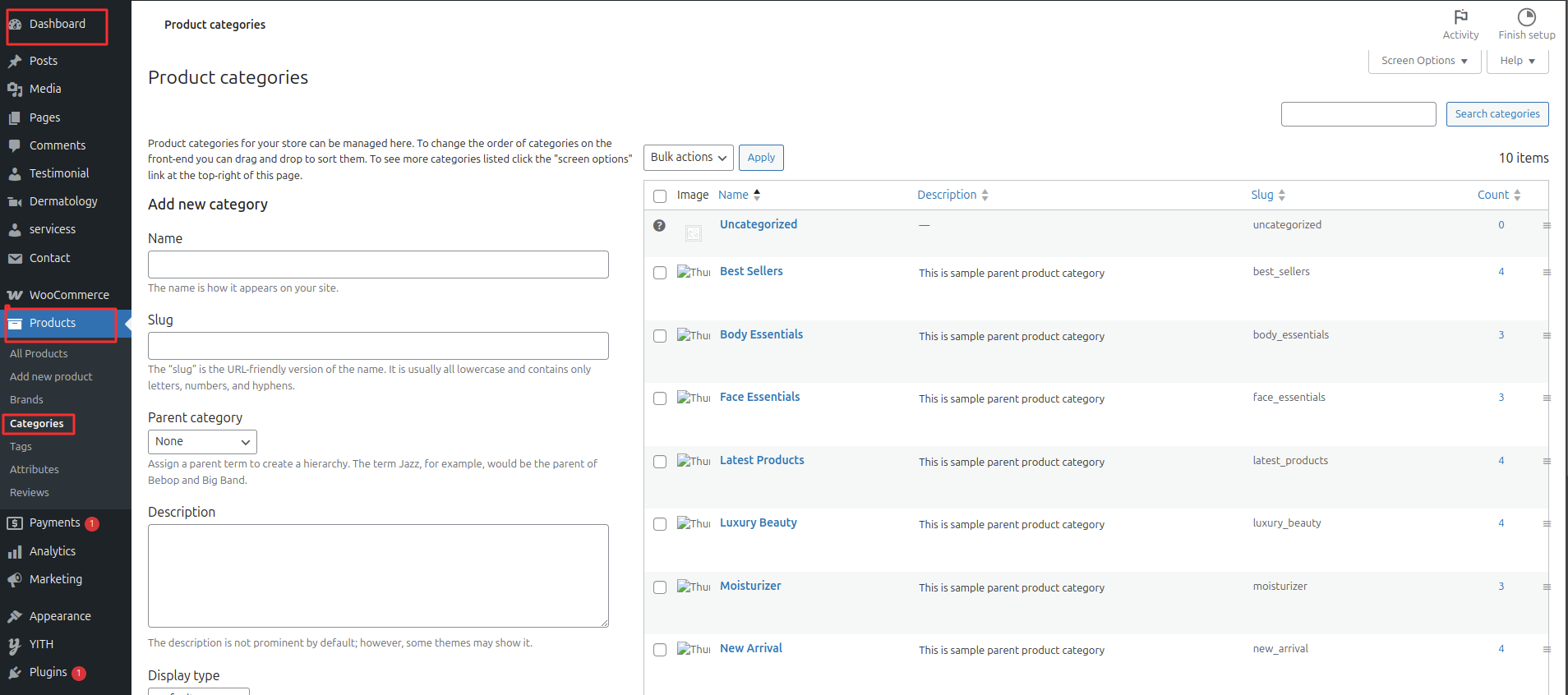Open the Face Essentials category link
Viewport: 1568px width, 695px height.
tap(759, 397)
